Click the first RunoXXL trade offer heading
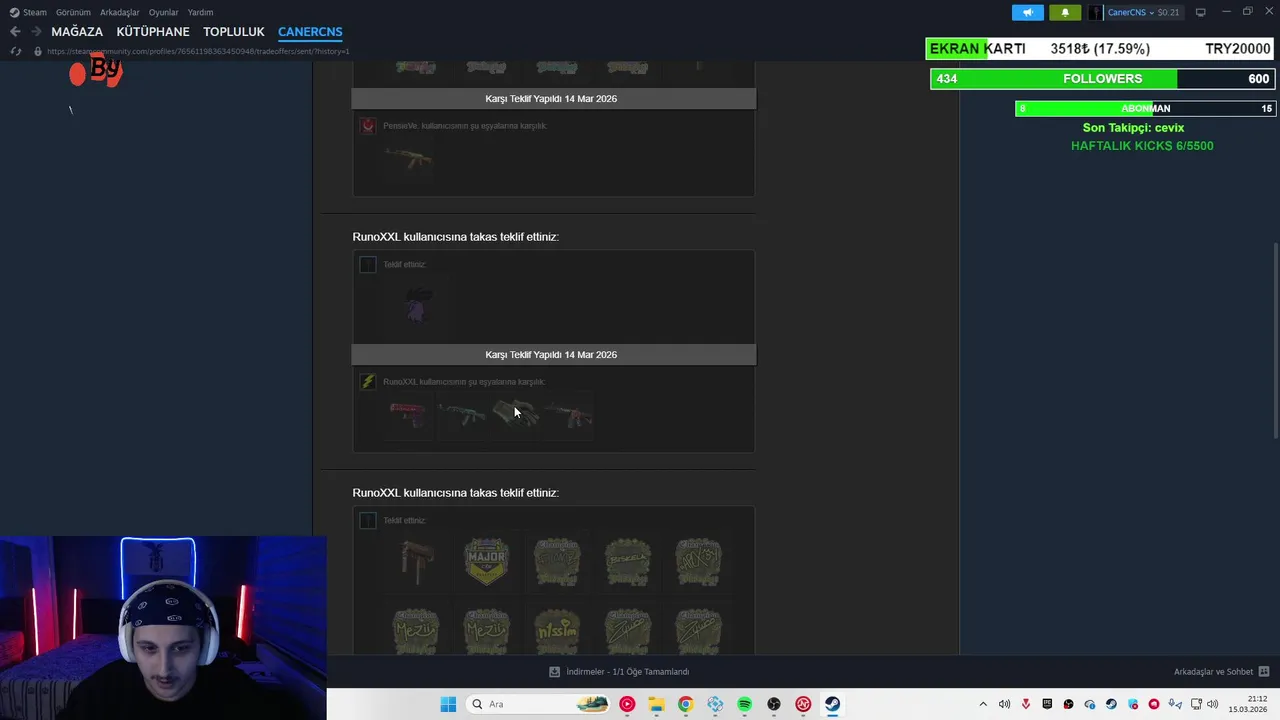 click(x=455, y=237)
